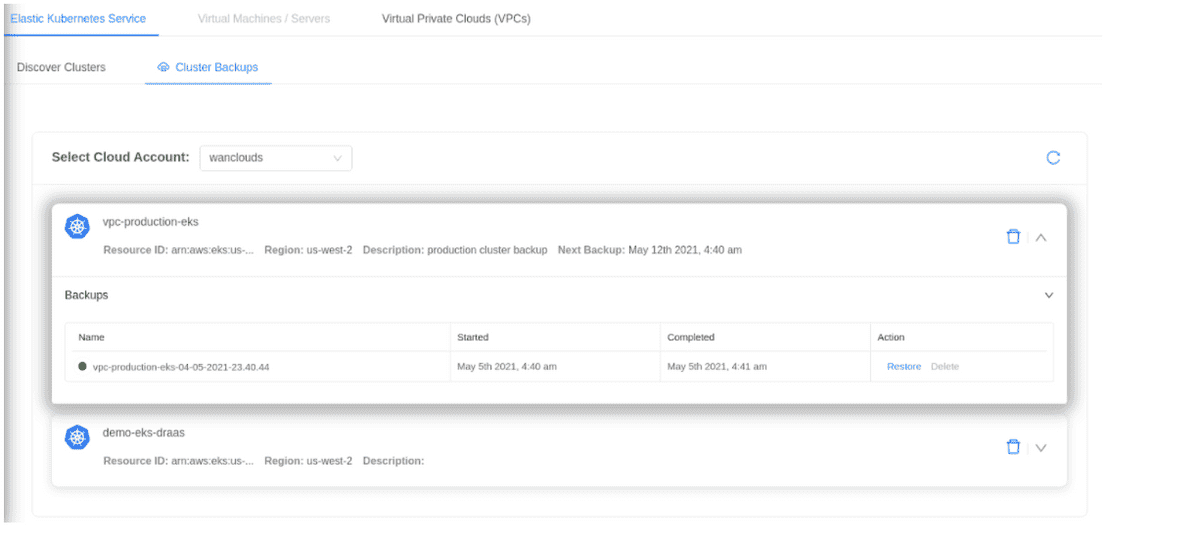The width and height of the screenshot is (1200, 540).
Task: Click the demo-eks-draas cluster title
Action: click(144, 432)
